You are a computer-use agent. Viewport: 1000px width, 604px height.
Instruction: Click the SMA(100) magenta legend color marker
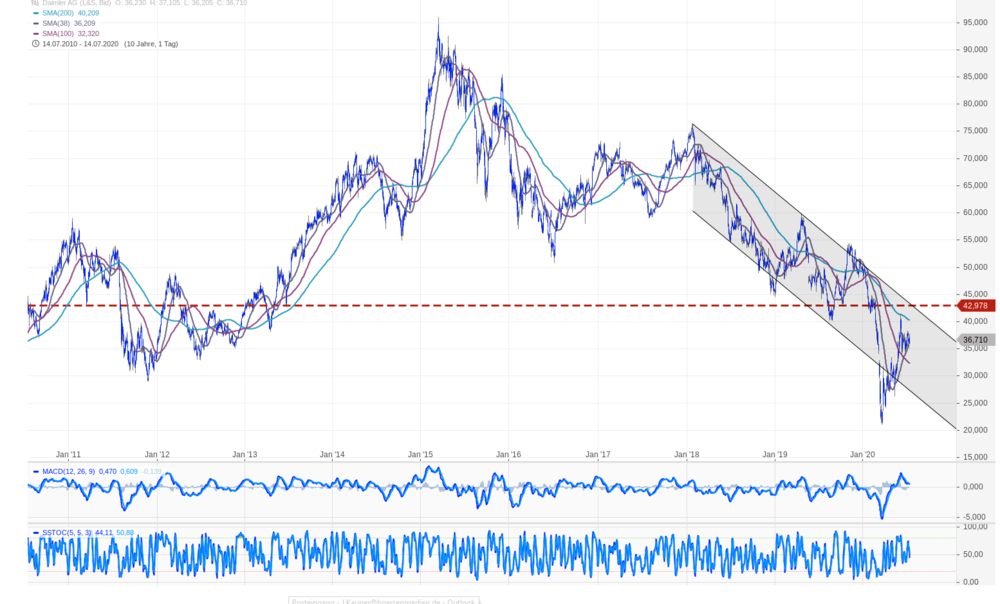[36, 33]
